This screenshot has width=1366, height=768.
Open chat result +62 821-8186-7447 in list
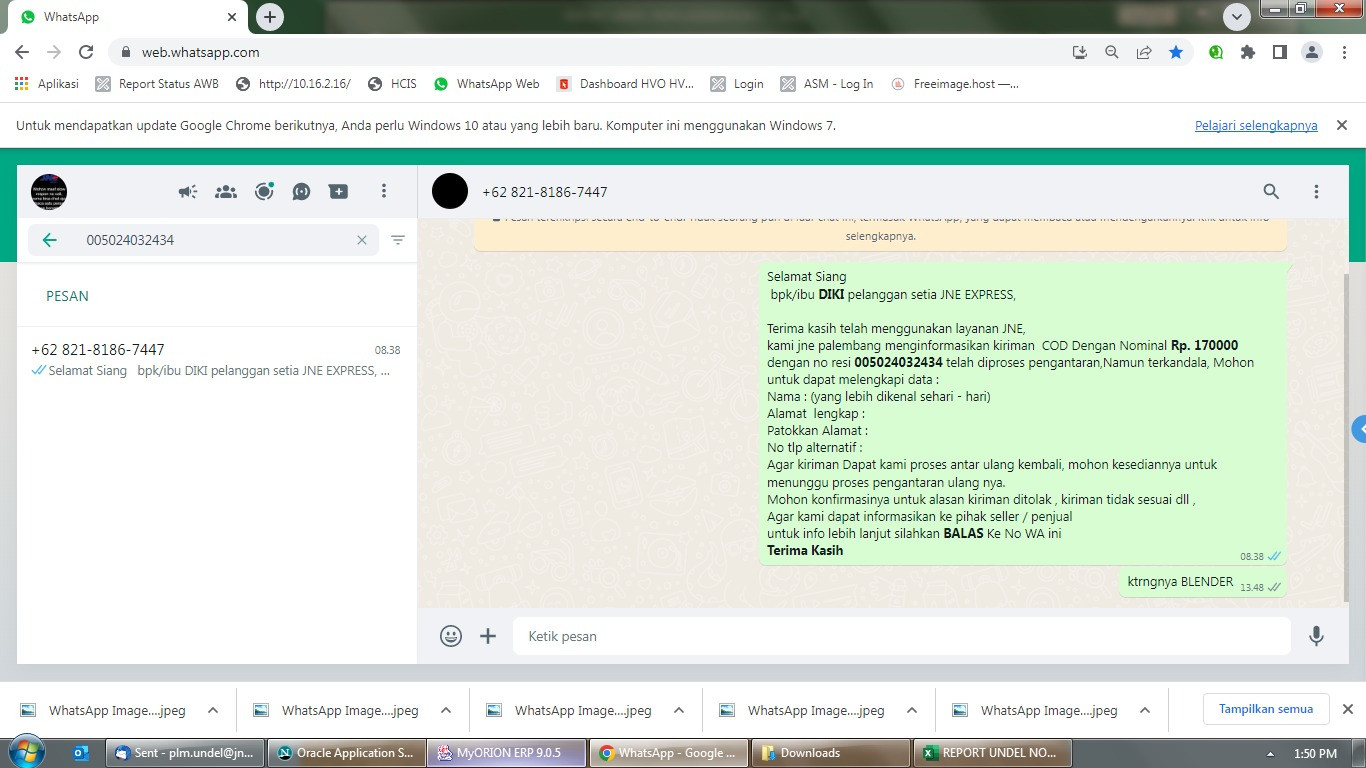216,360
